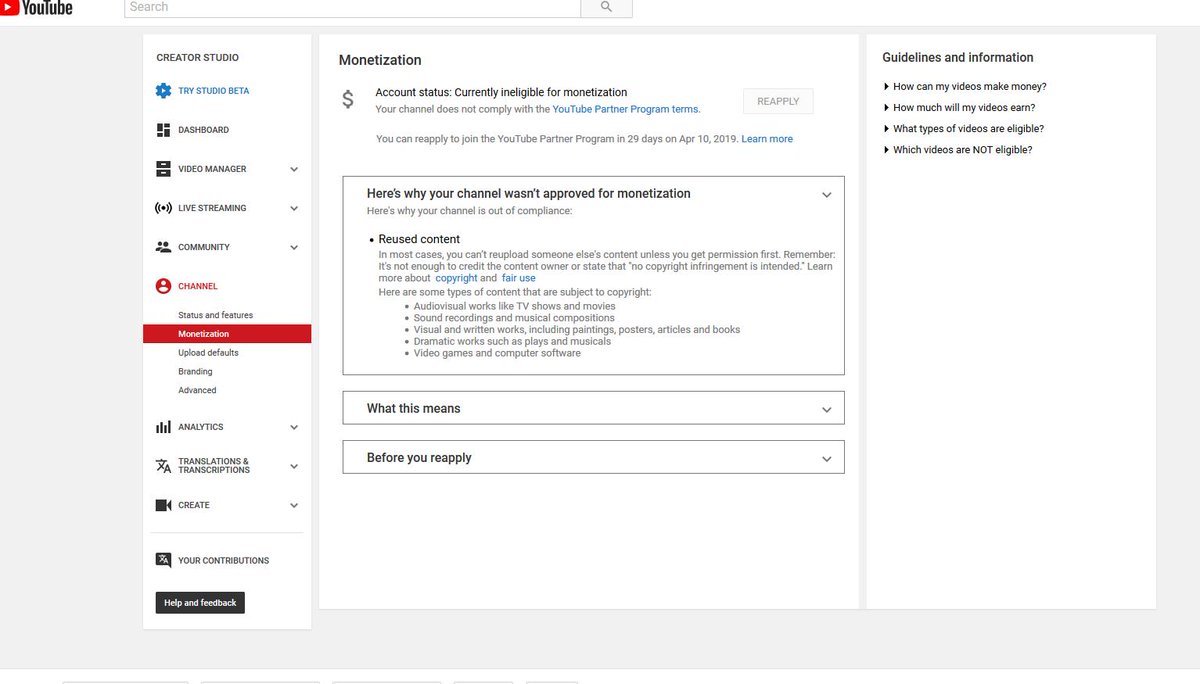
Task: Select the Monetization menu item
Action: [227, 334]
